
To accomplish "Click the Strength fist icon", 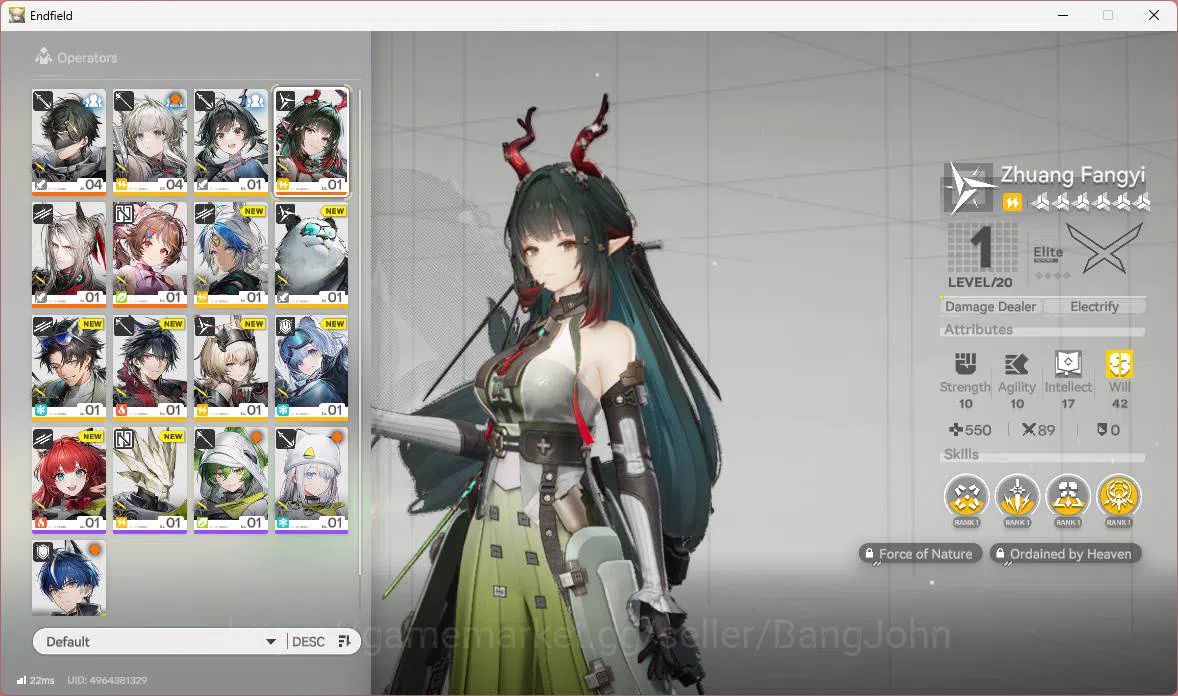I will pos(965,364).
